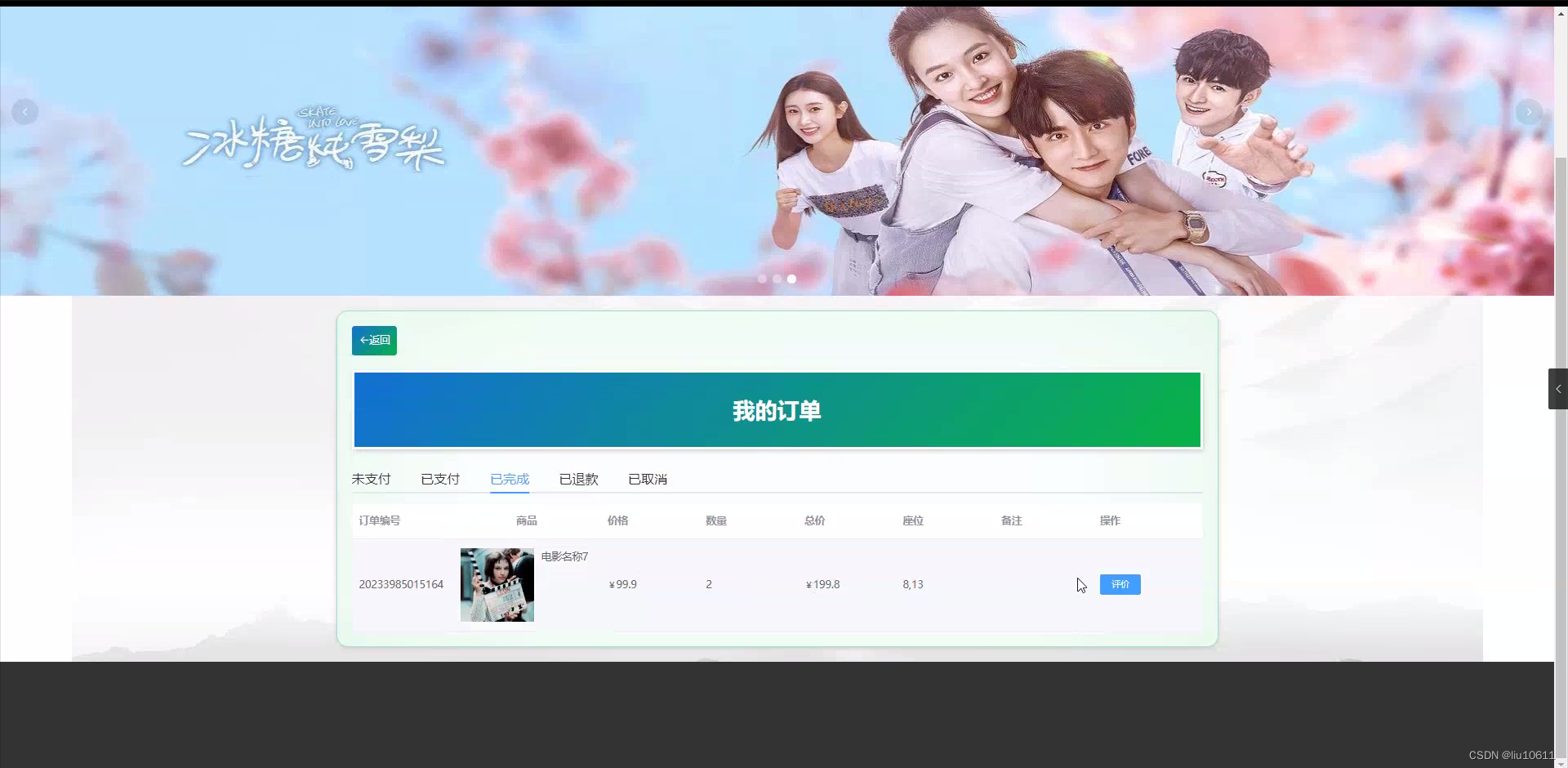Click the scrollbar down arrow
This screenshot has width=1568, height=768.
click(1561, 763)
